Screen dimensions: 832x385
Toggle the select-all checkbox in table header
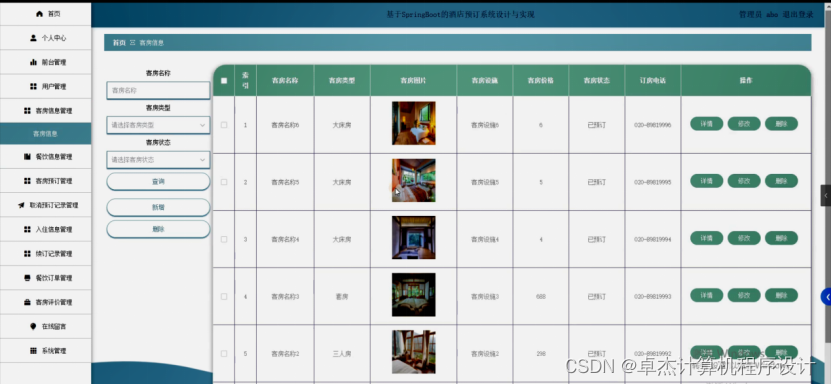pyautogui.click(x=224, y=81)
